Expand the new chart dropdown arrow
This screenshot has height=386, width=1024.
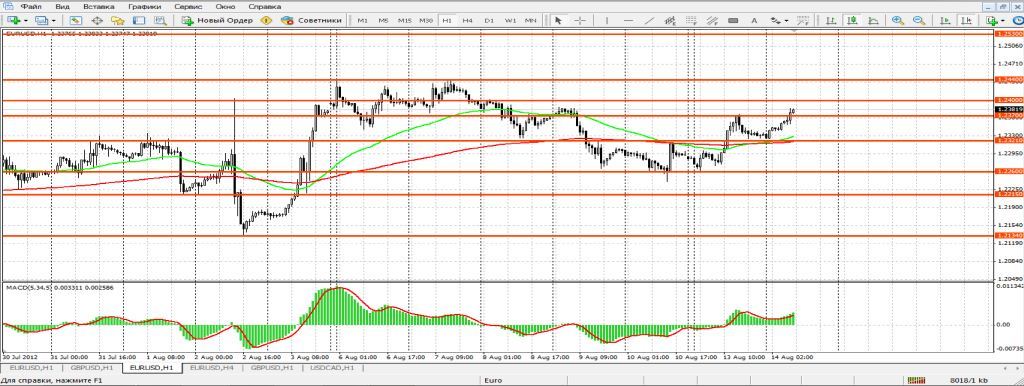click(x=25, y=20)
